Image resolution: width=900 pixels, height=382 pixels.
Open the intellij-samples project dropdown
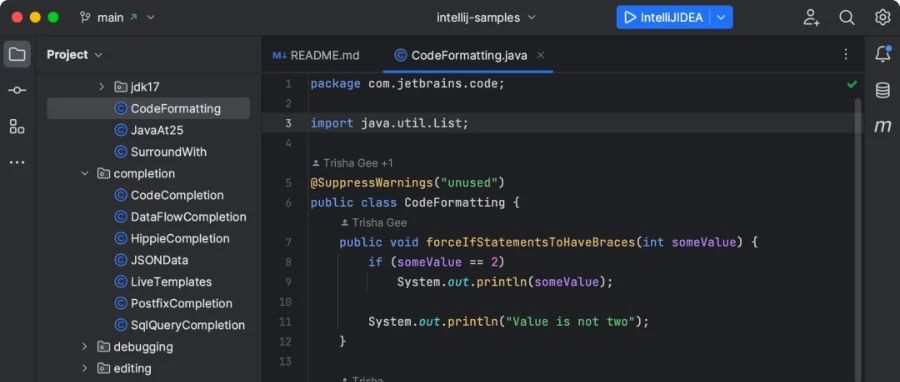click(x=532, y=17)
